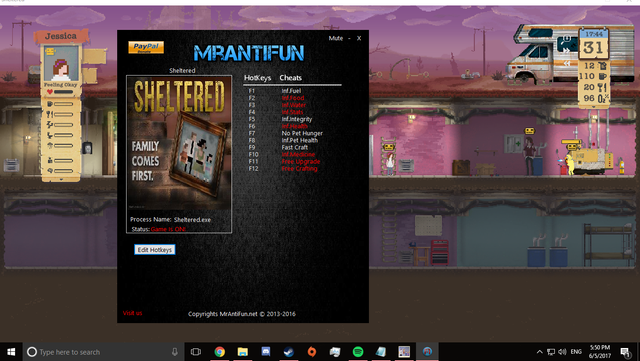Click the day 31 calendar
The image size is (640, 361).
593,48
